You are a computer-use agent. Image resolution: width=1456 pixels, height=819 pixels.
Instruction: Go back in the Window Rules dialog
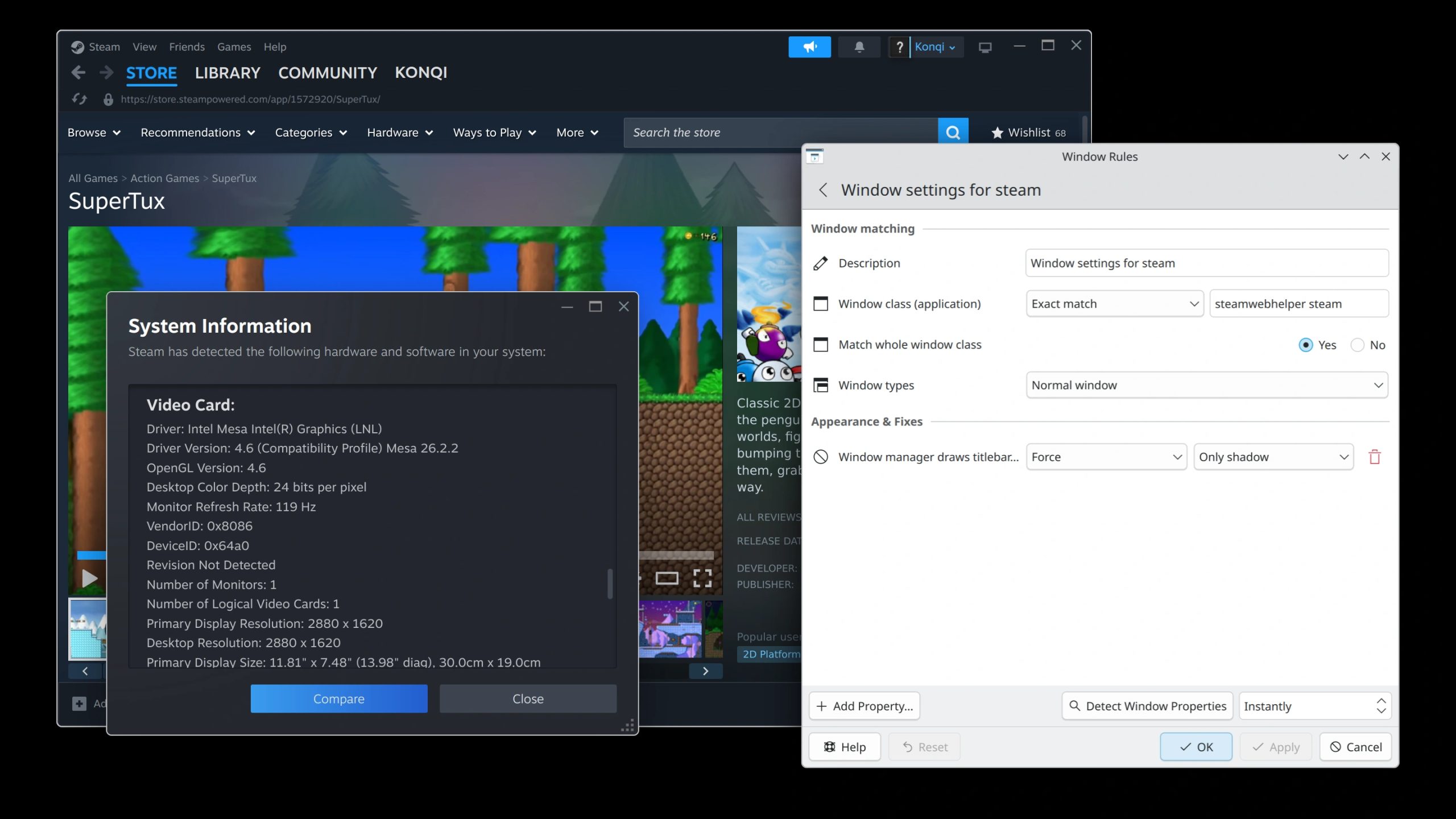(x=822, y=190)
